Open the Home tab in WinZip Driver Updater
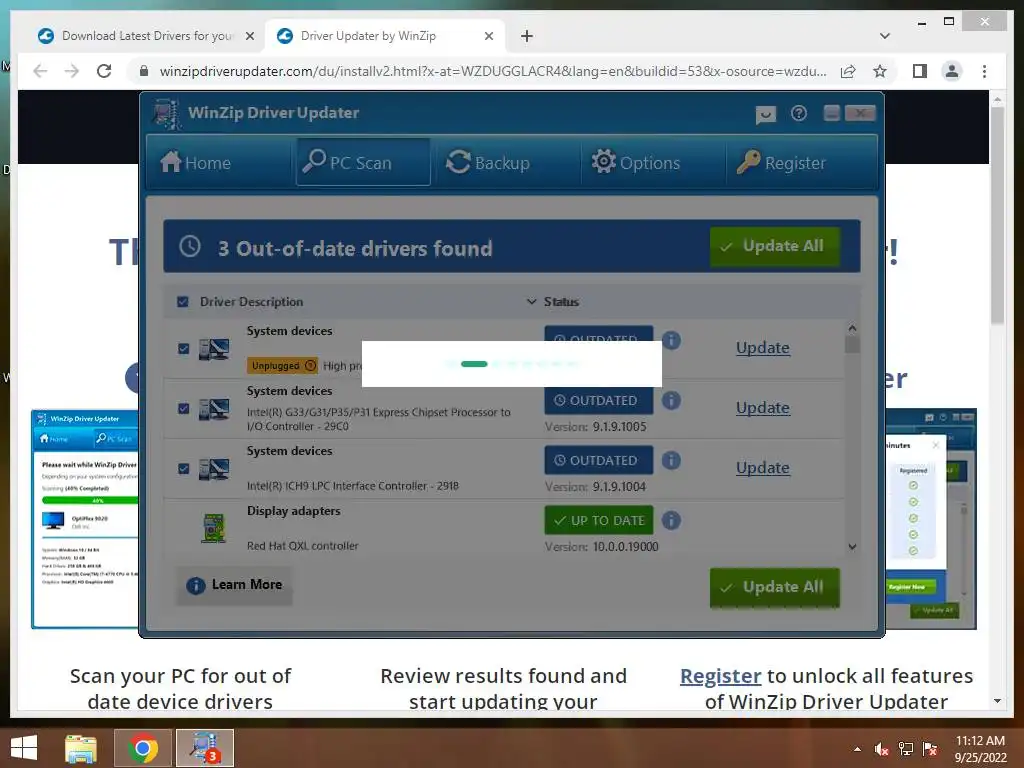The width and height of the screenshot is (1024, 768). [x=196, y=162]
